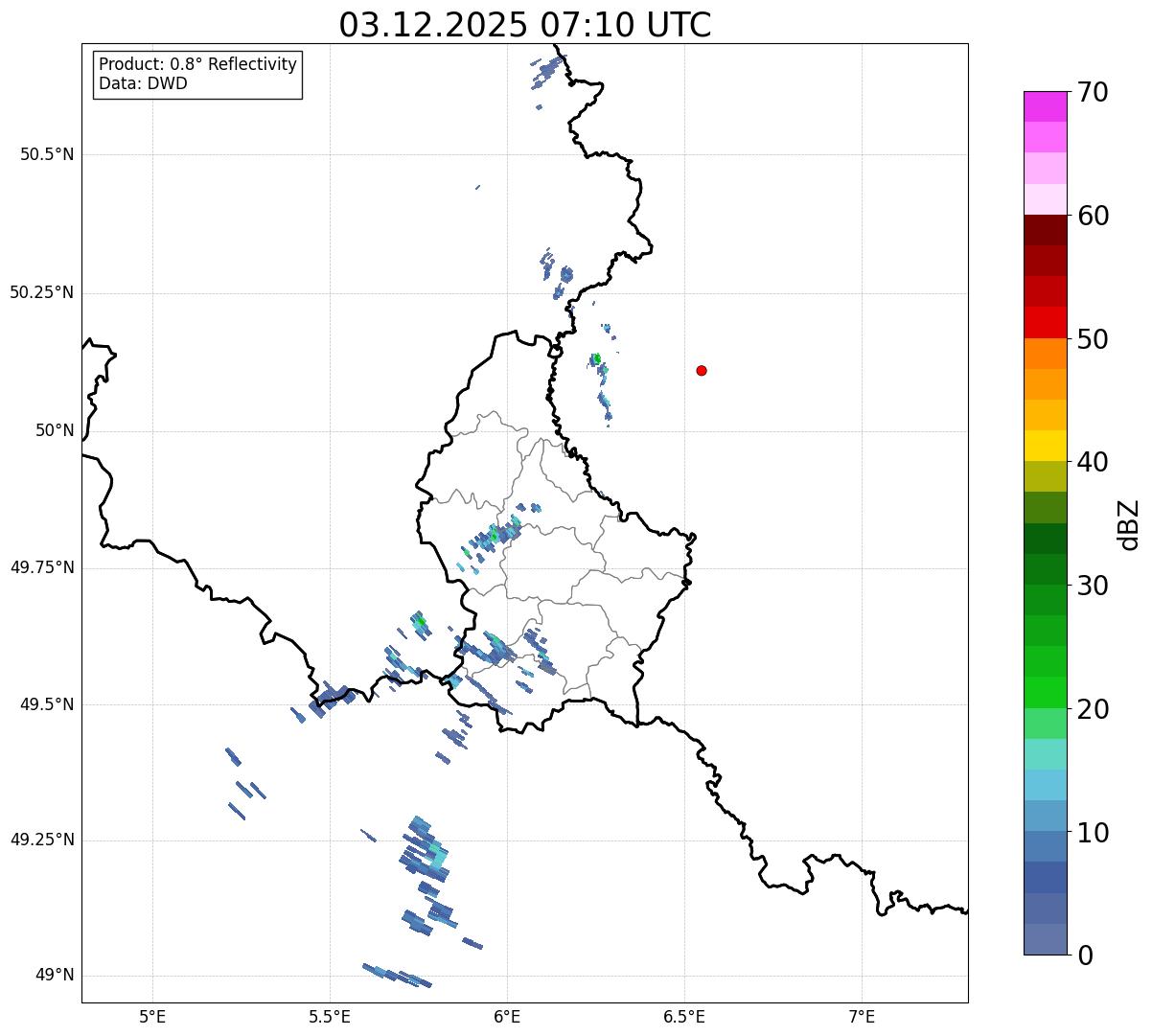The height and width of the screenshot is (1036, 1152).
Task: Click the 49.25°N latitude label
Action: click(x=42, y=840)
